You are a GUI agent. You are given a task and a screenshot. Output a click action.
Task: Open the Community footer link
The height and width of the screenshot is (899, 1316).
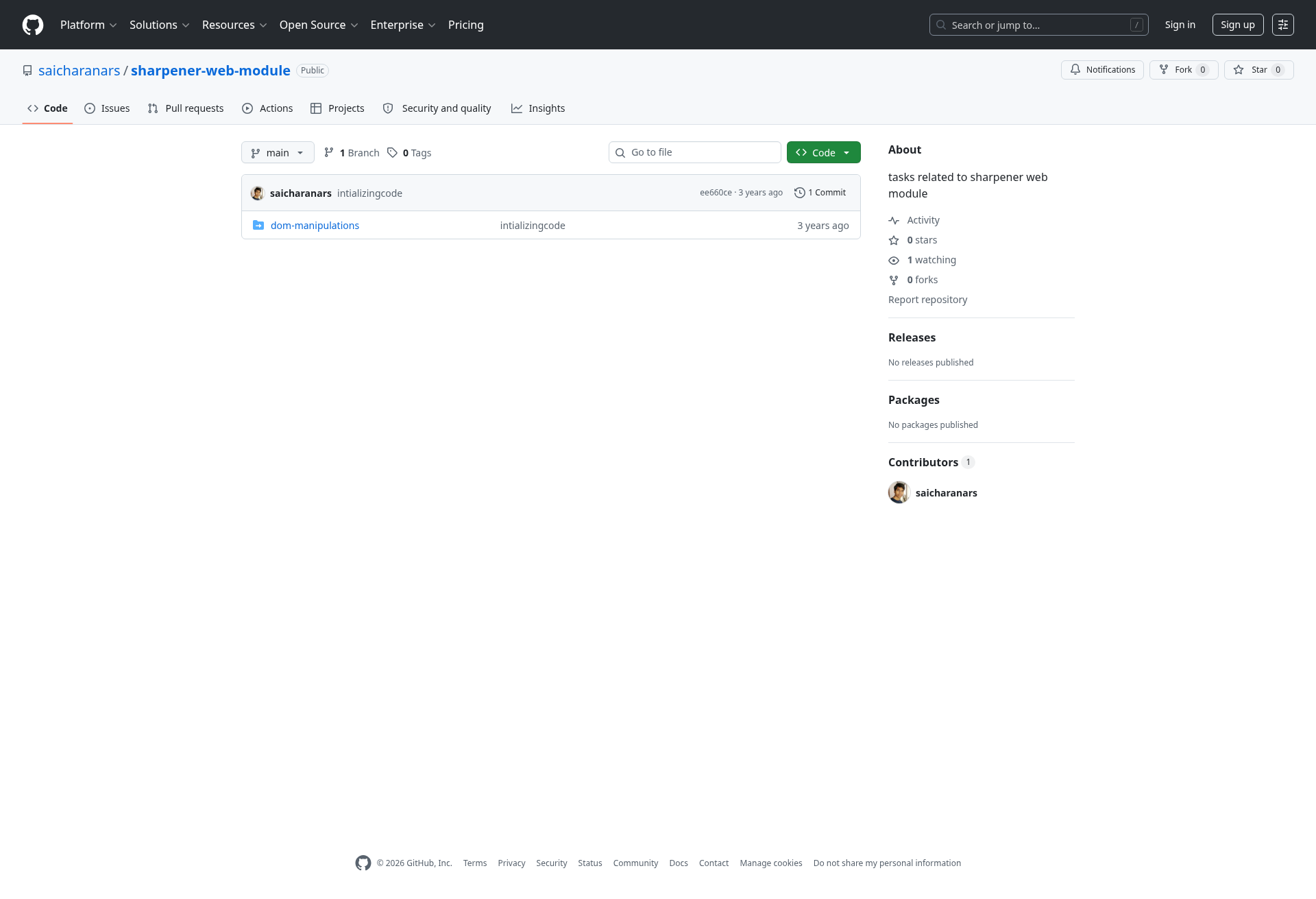(636, 863)
